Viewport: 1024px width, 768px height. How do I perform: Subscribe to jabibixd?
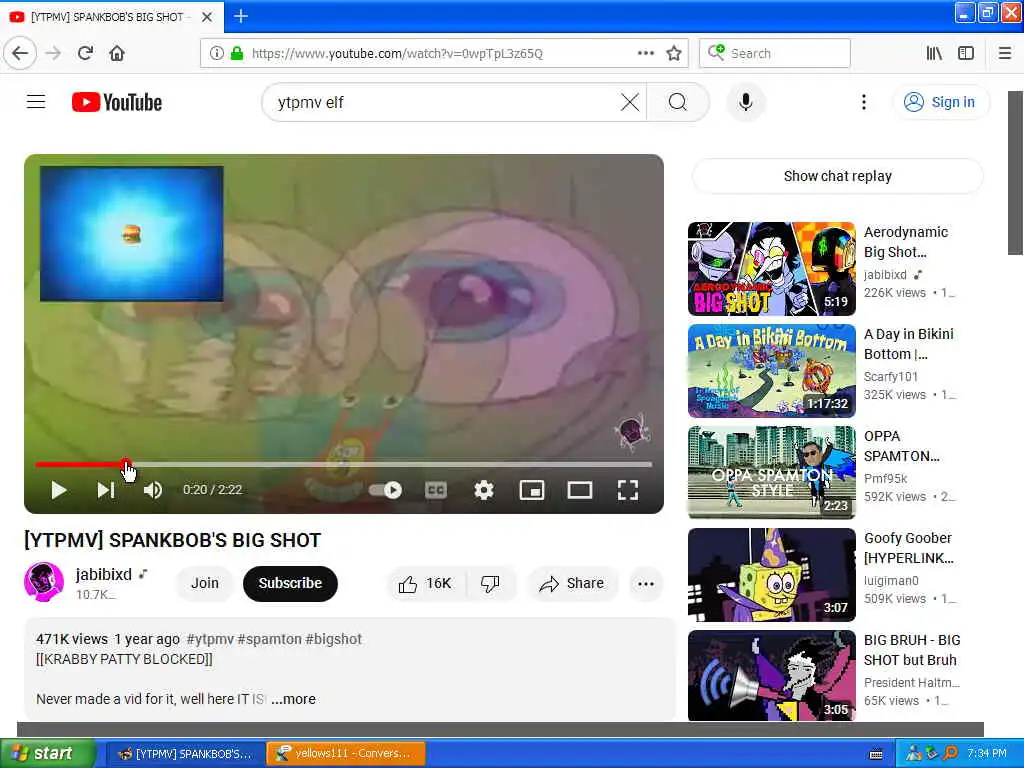pos(290,583)
